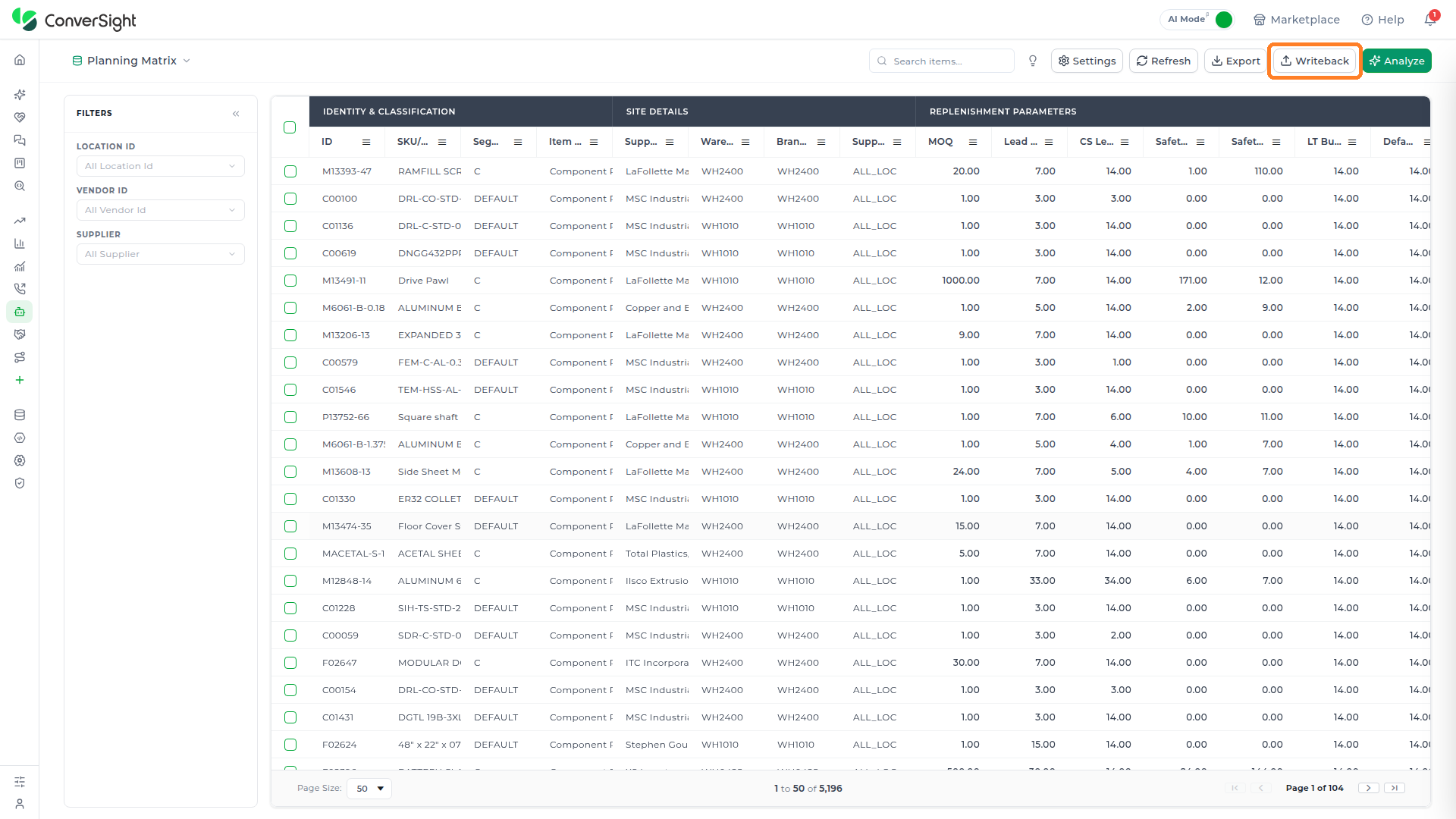Go to the last page arrow
This screenshot has width=1456, height=819.
1395,788
